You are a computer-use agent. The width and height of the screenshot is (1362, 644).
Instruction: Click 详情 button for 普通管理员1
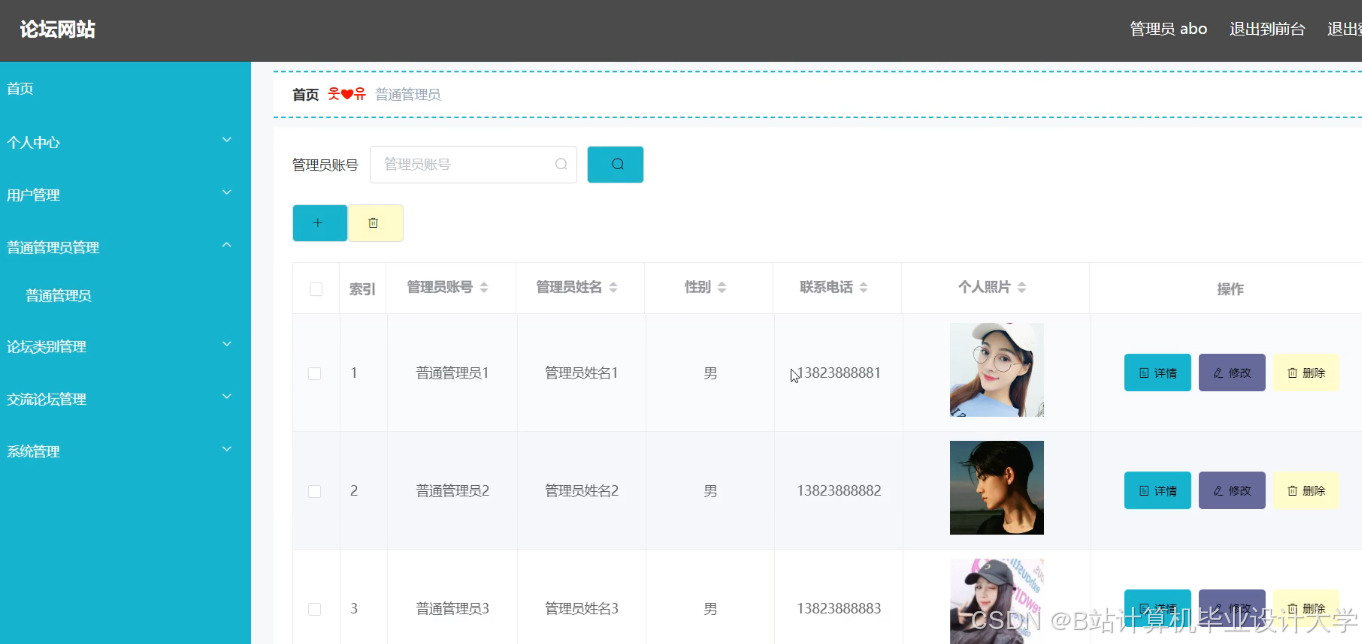(1157, 373)
